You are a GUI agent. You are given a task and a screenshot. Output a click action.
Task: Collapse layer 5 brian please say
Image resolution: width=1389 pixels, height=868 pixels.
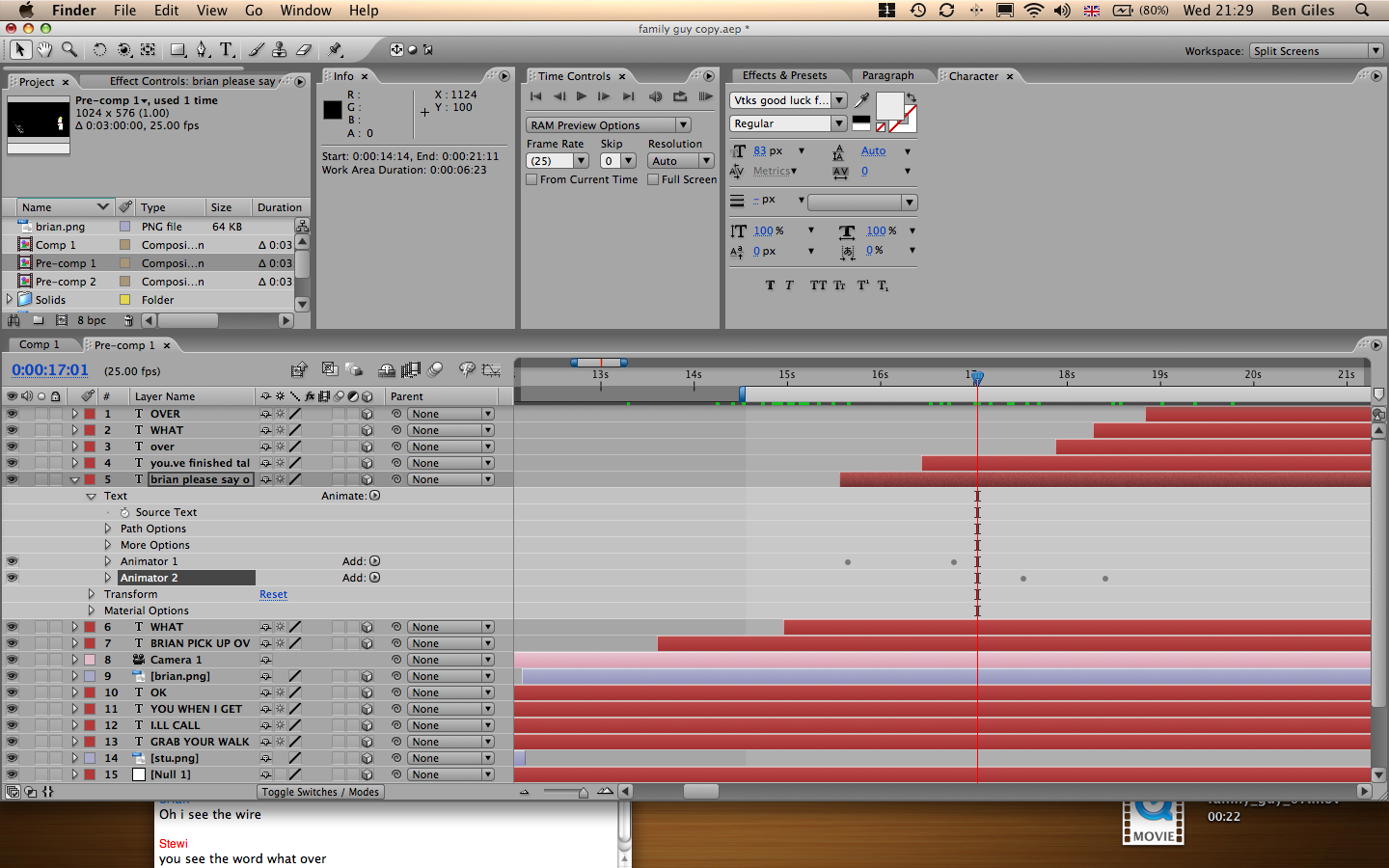74,479
